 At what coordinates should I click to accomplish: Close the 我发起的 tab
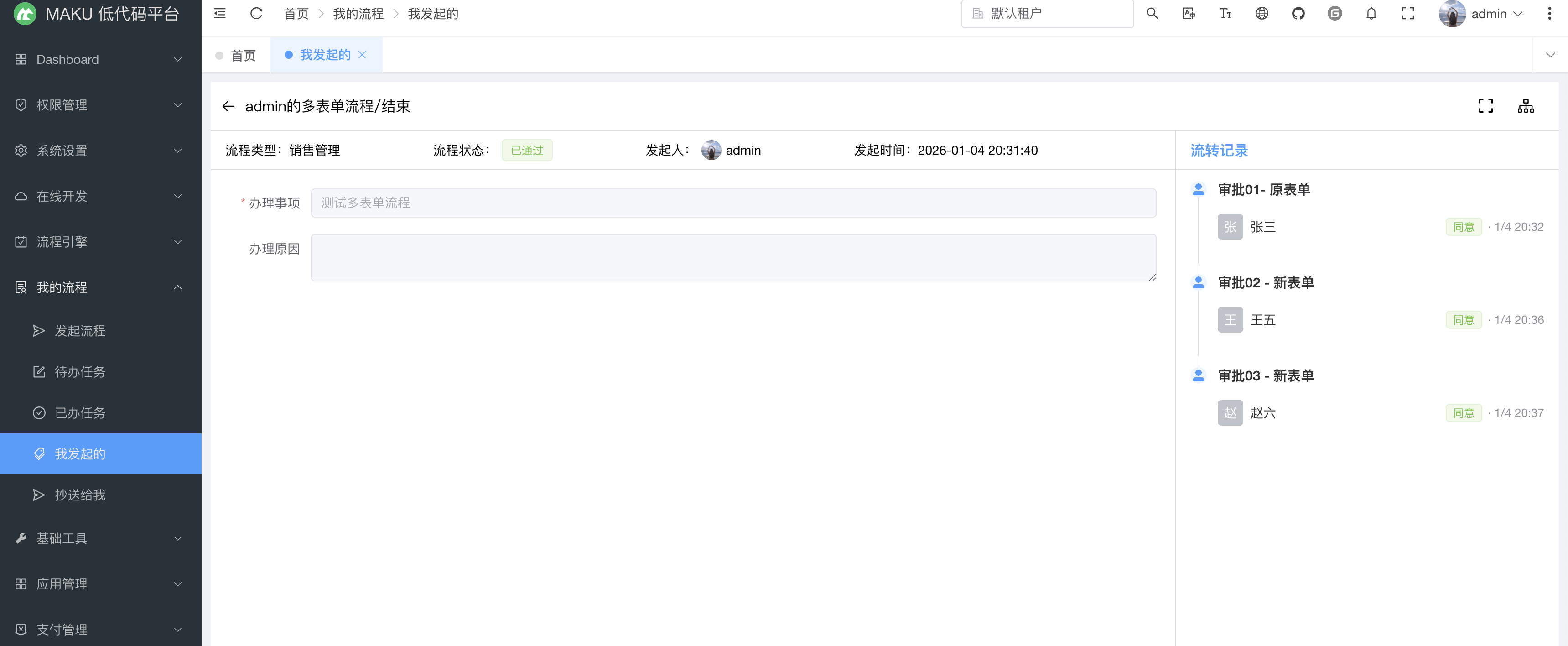click(x=362, y=55)
